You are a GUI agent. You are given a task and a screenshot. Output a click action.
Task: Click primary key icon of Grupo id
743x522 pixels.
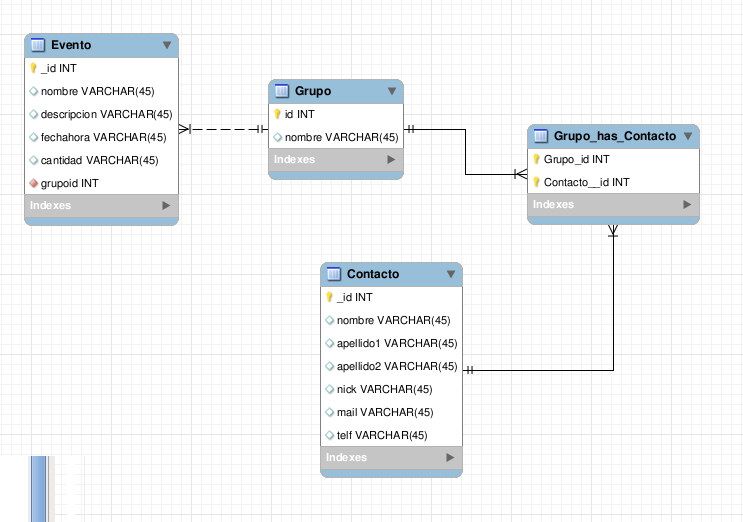pyautogui.click(x=278, y=114)
